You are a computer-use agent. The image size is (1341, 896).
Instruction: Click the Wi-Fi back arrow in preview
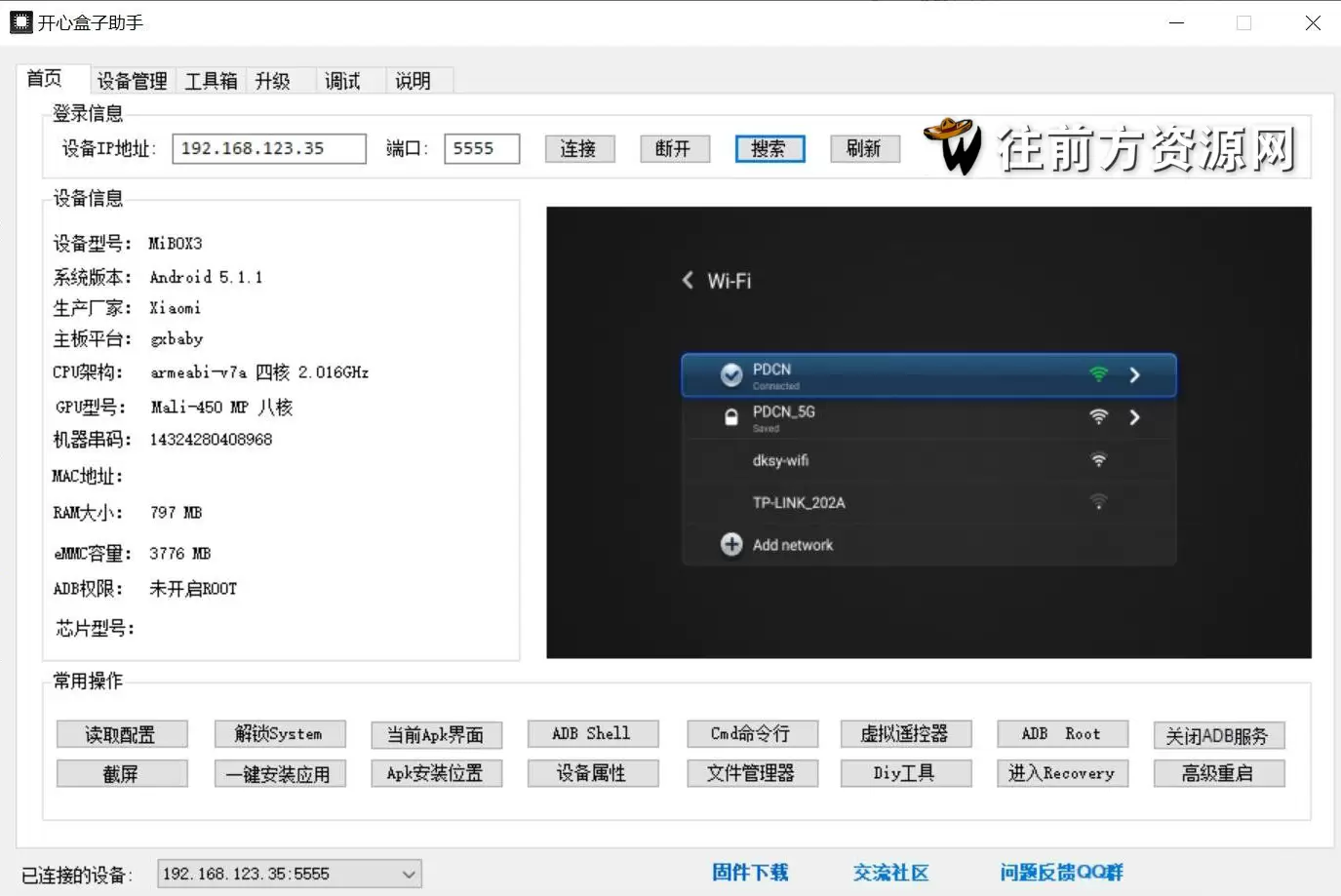[x=688, y=280]
